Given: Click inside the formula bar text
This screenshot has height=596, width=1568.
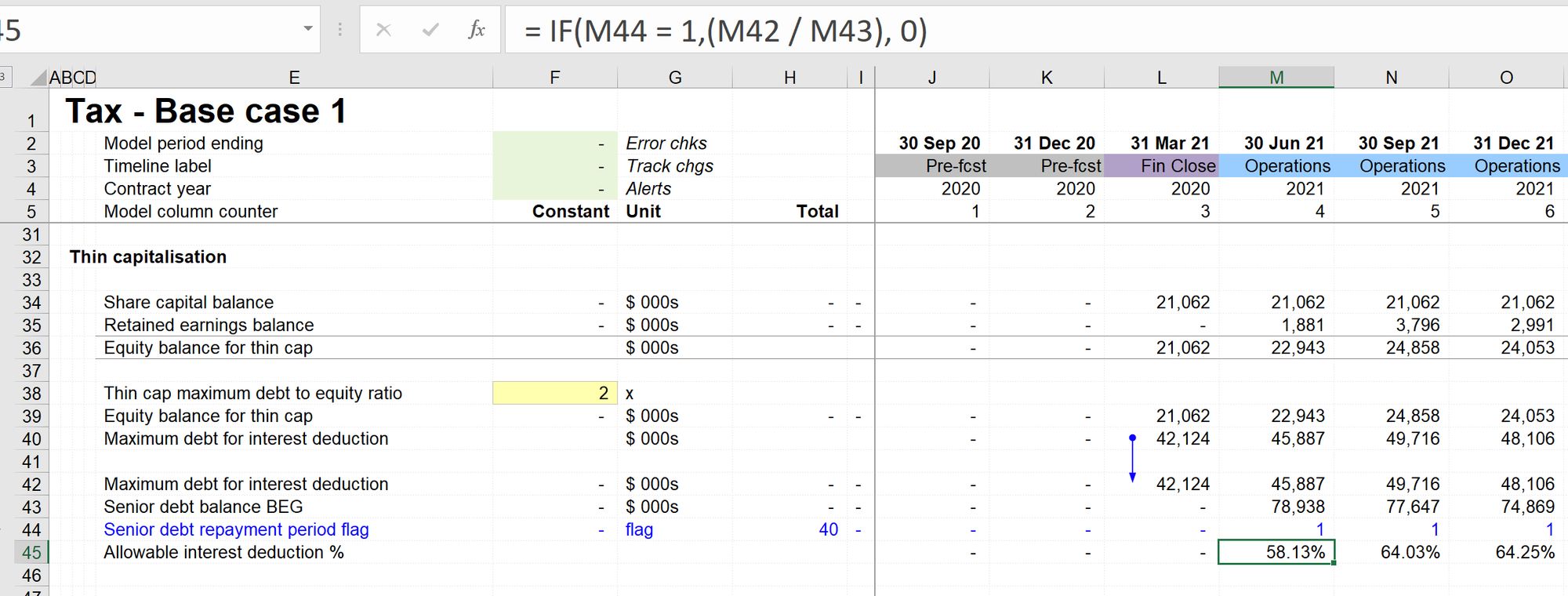Looking at the screenshot, I should [1035, 30].
